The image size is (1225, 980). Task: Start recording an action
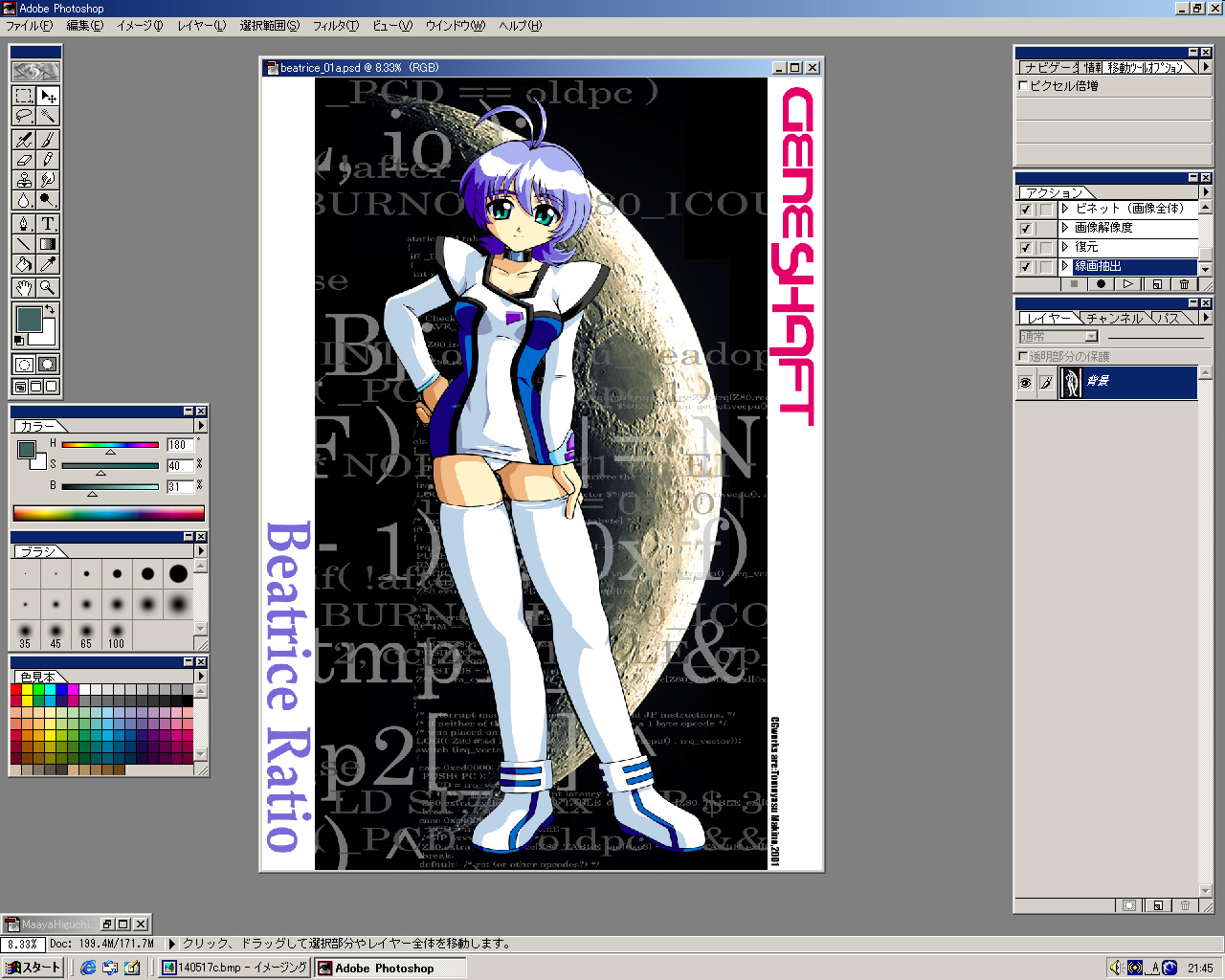click(x=1101, y=284)
